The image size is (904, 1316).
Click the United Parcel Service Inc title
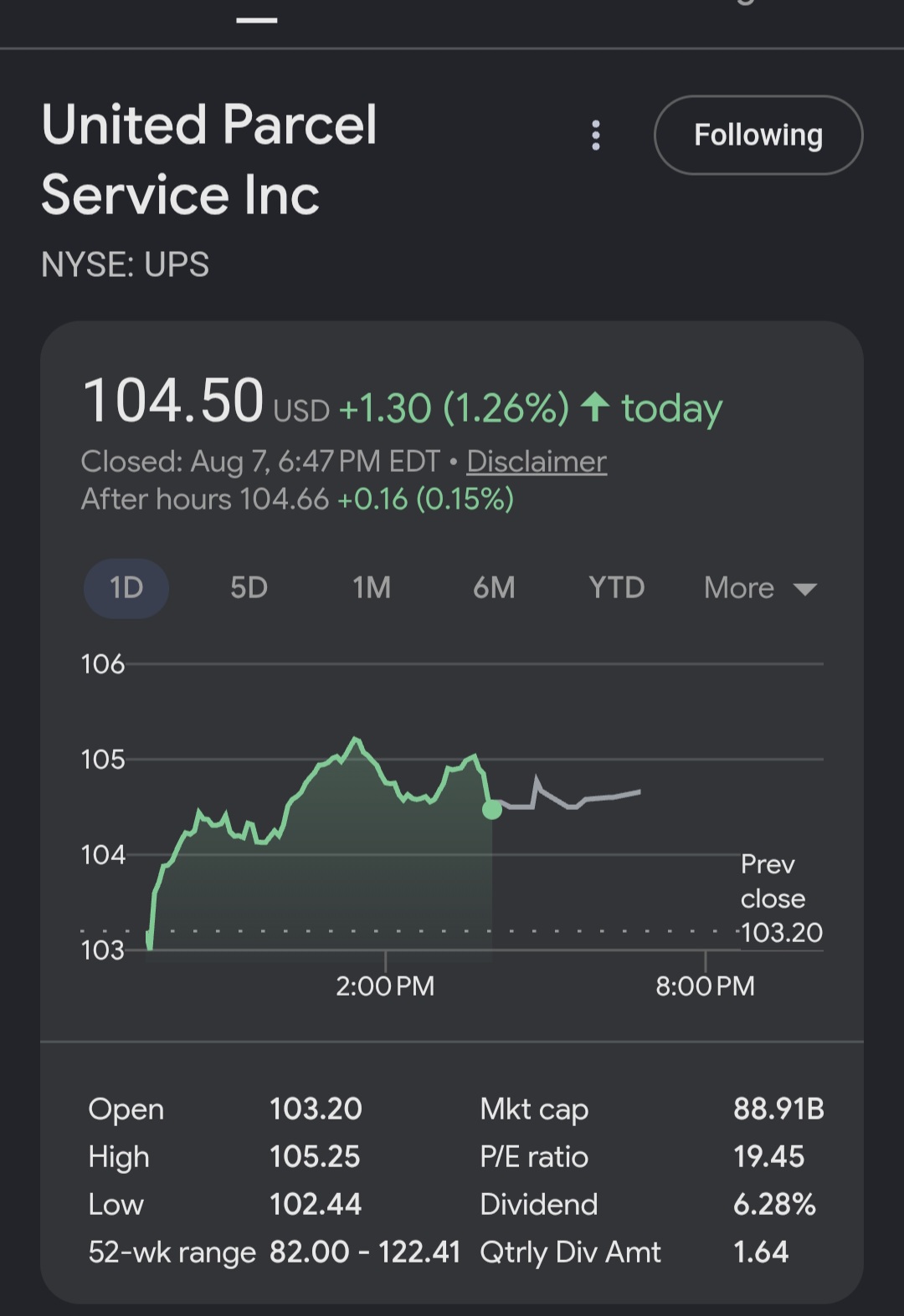209,159
